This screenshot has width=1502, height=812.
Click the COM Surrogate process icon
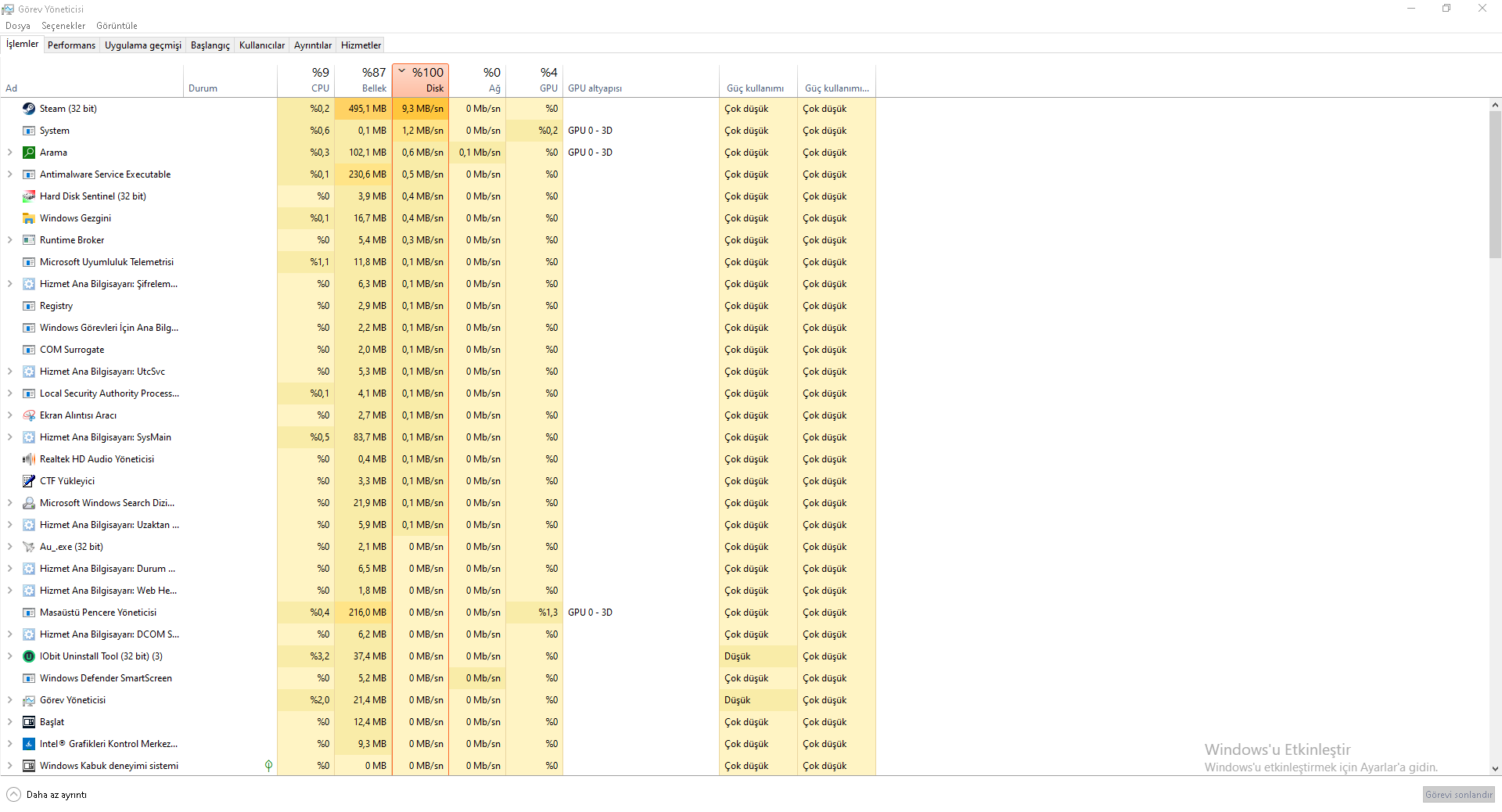(29, 350)
